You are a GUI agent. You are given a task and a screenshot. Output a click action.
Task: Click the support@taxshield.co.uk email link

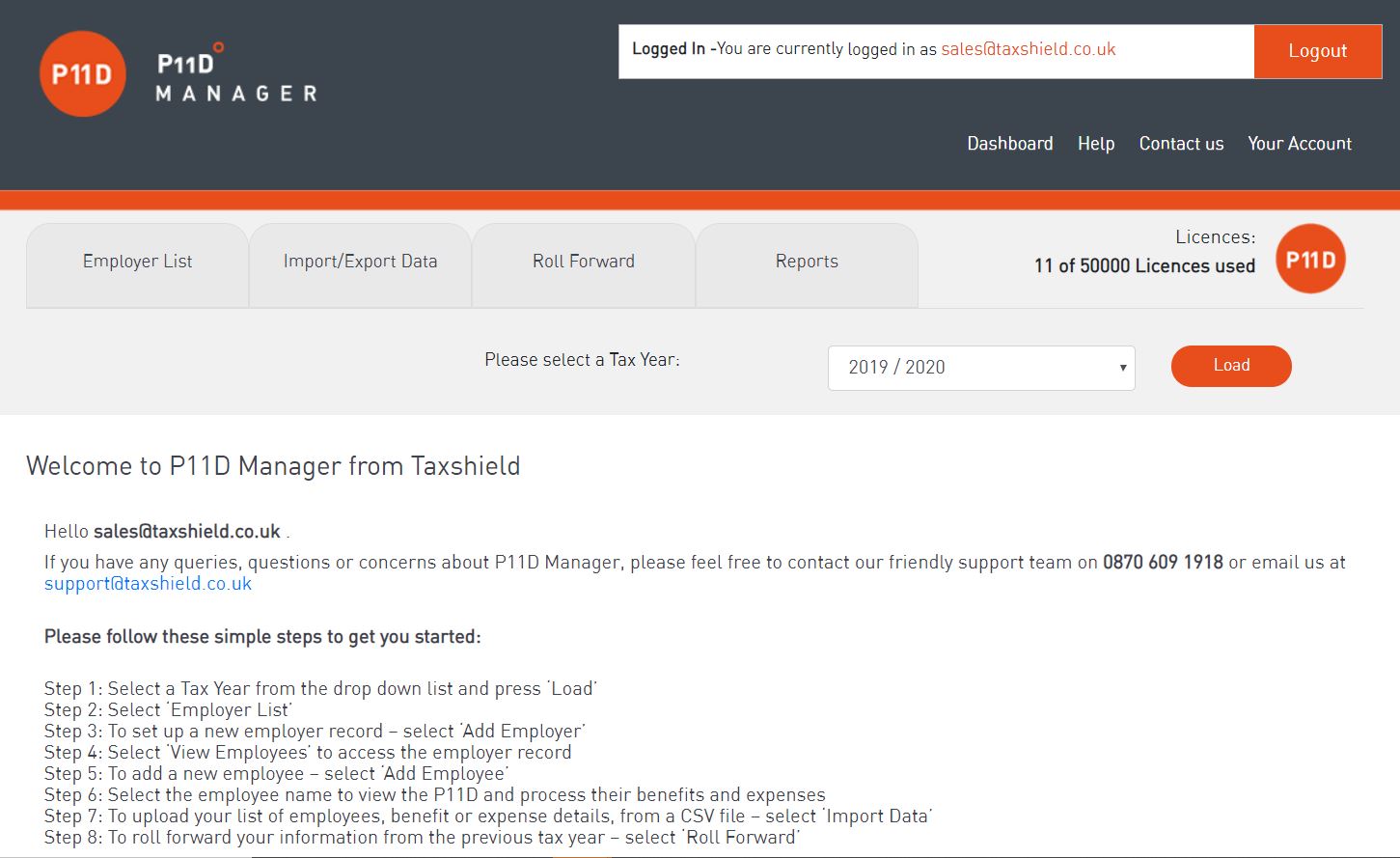point(148,584)
